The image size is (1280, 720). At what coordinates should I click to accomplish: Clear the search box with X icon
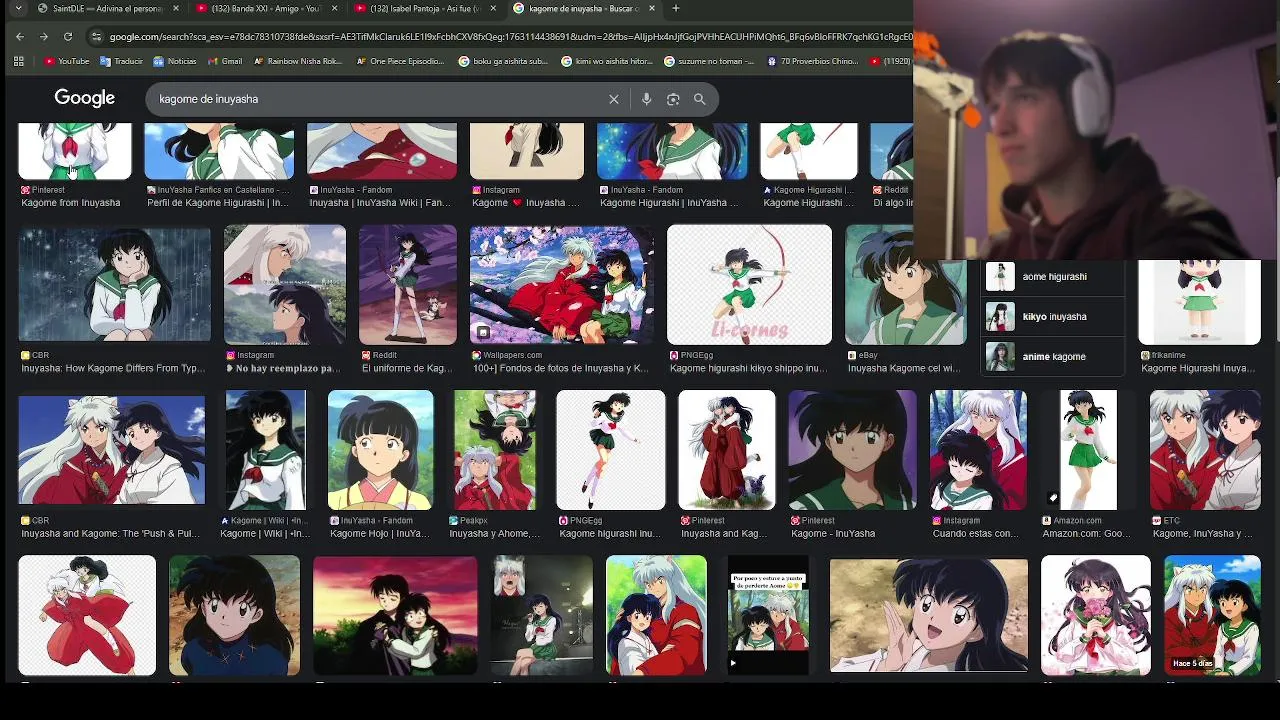click(614, 99)
